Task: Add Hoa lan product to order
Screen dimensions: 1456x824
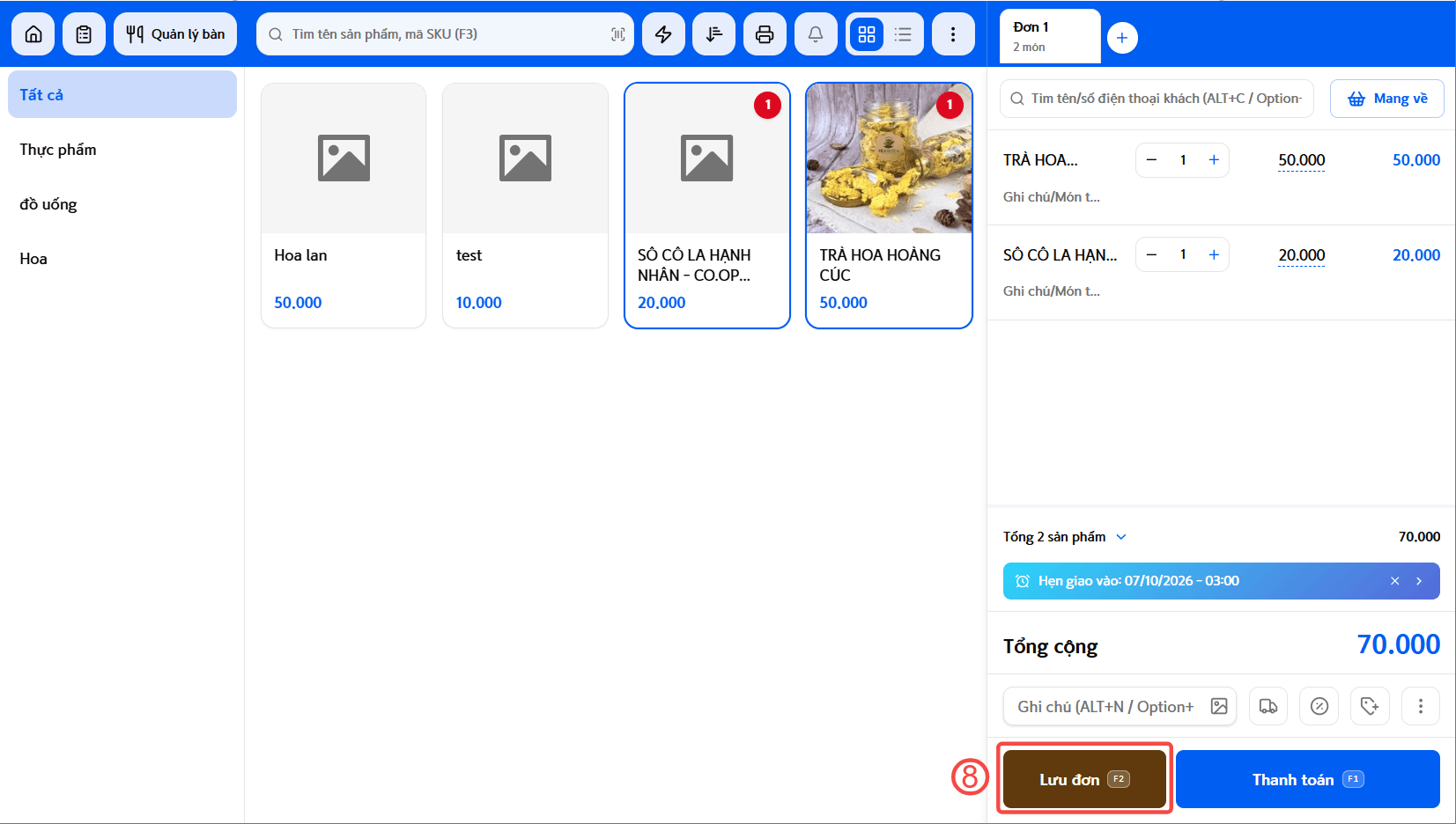Action: [344, 205]
